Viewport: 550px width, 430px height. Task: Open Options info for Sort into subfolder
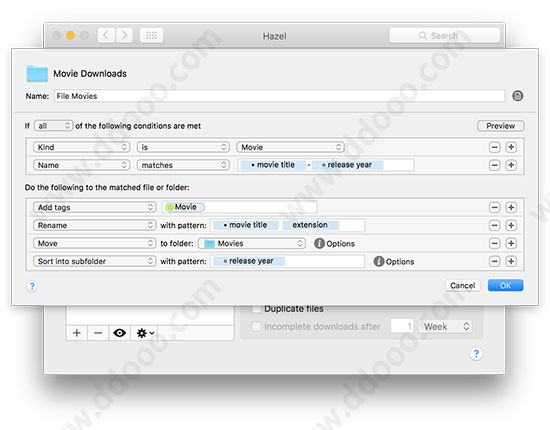point(379,261)
